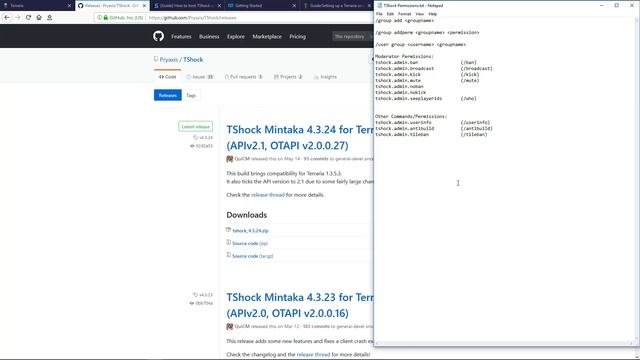640x360 pixels.
Task: Click Notepad horizontal scrollbar at bottom
Action: pos(504,343)
